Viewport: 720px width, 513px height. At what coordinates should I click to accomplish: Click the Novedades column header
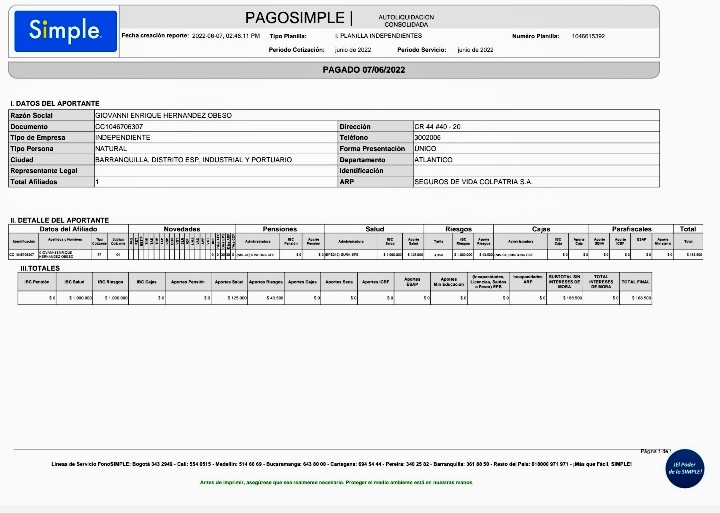[182, 229]
